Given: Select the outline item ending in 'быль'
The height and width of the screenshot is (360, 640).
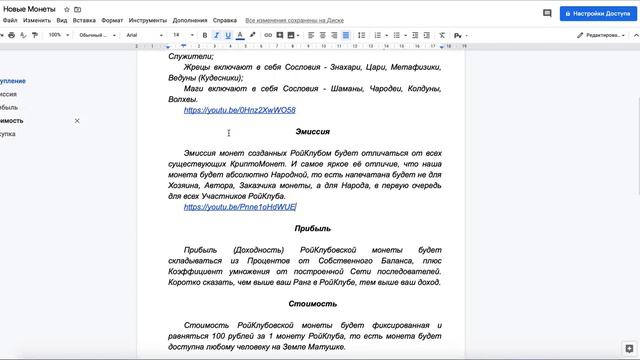Looking at the screenshot, I should pyautogui.click(x=9, y=107).
